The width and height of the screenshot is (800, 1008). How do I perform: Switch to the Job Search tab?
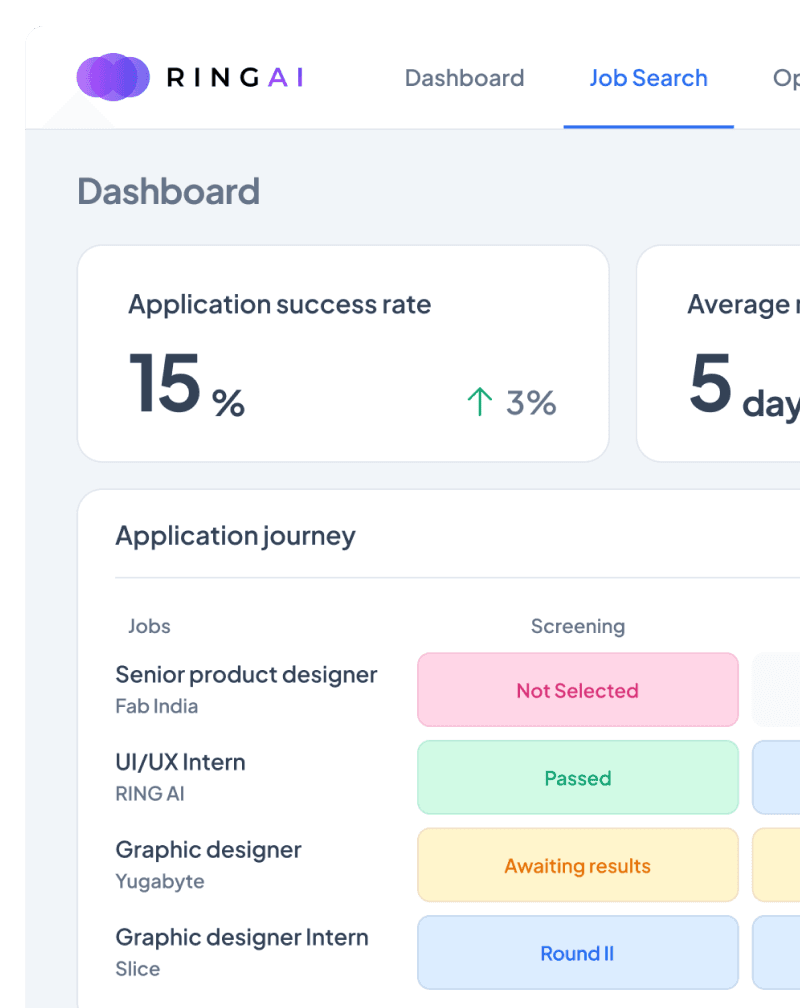pyautogui.click(x=648, y=78)
